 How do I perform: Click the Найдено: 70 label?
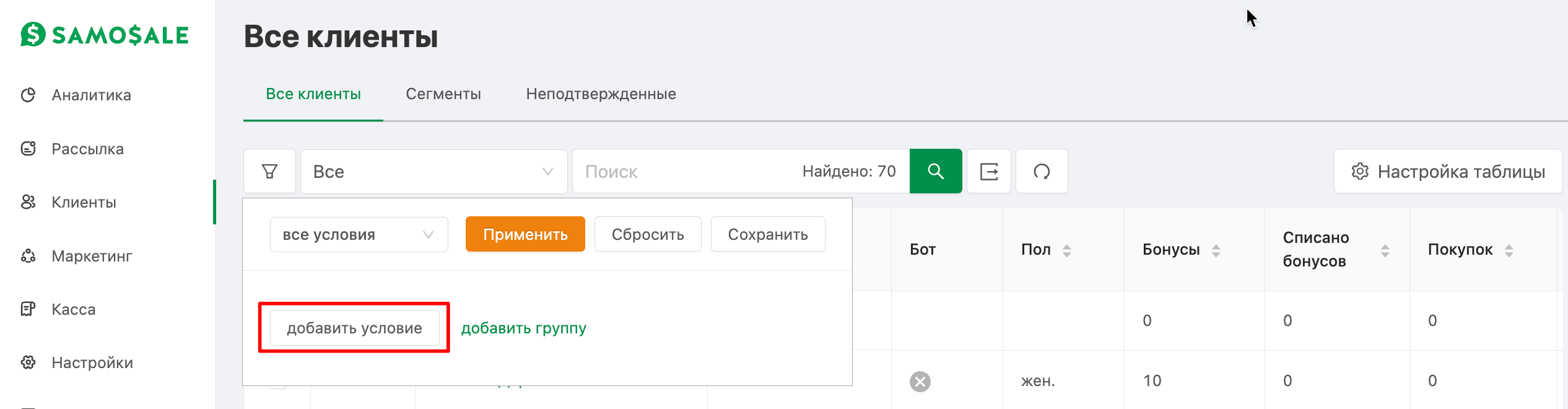pyautogui.click(x=849, y=172)
